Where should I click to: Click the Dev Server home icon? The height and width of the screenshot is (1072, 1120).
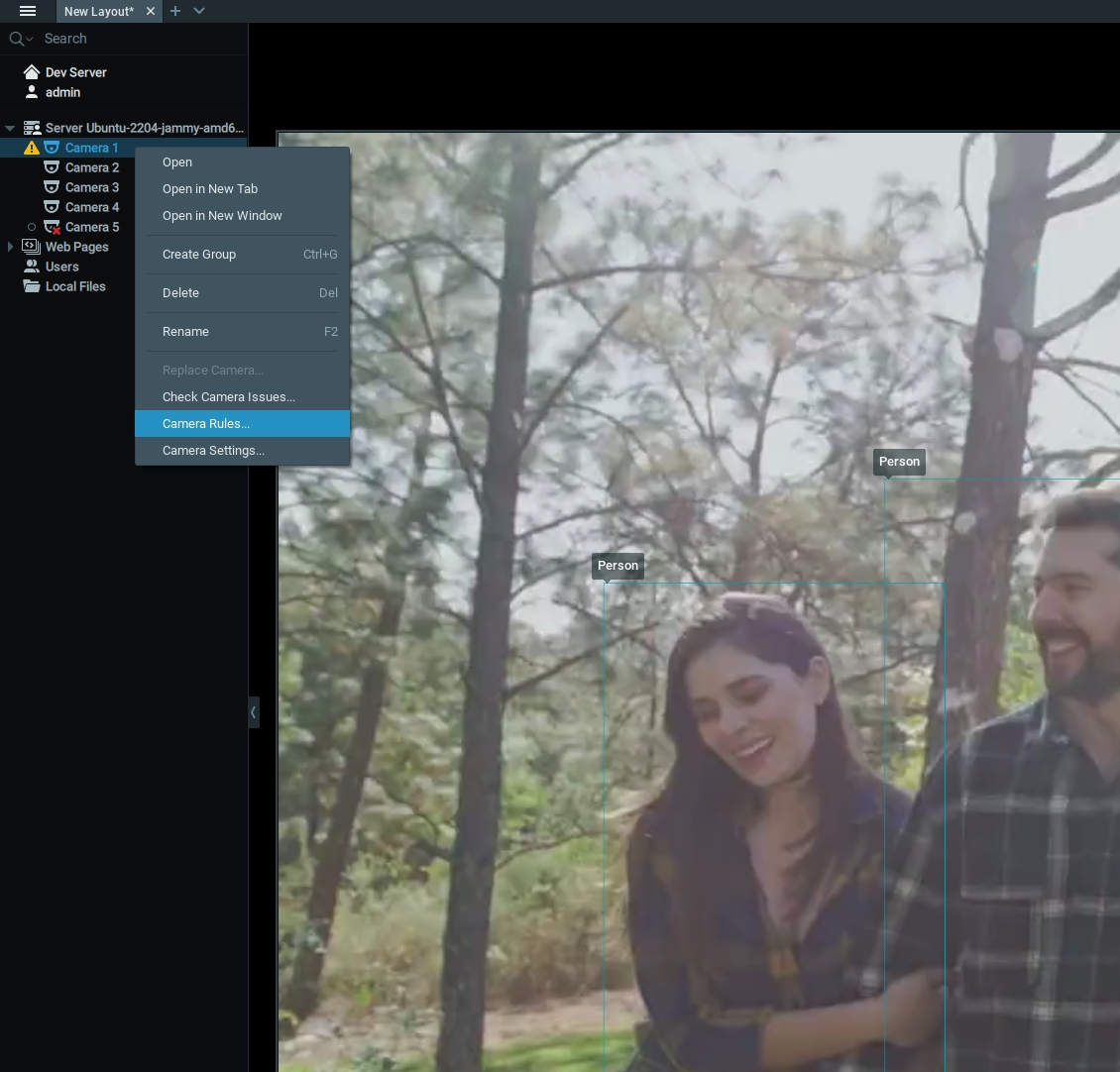pyautogui.click(x=32, y=72)
